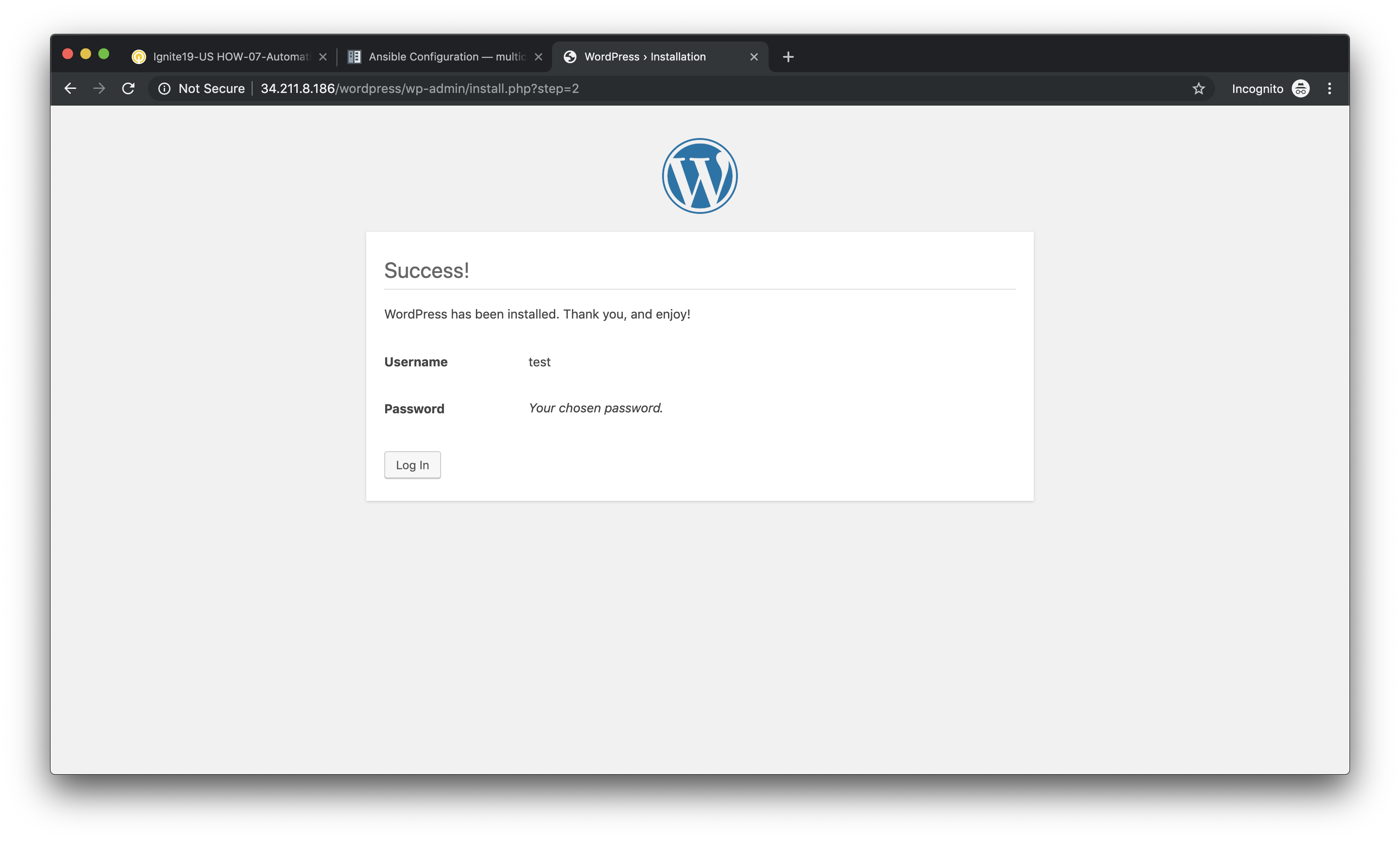Click the address bar URL
The image size is (1400, 841).
click(419, 88)
